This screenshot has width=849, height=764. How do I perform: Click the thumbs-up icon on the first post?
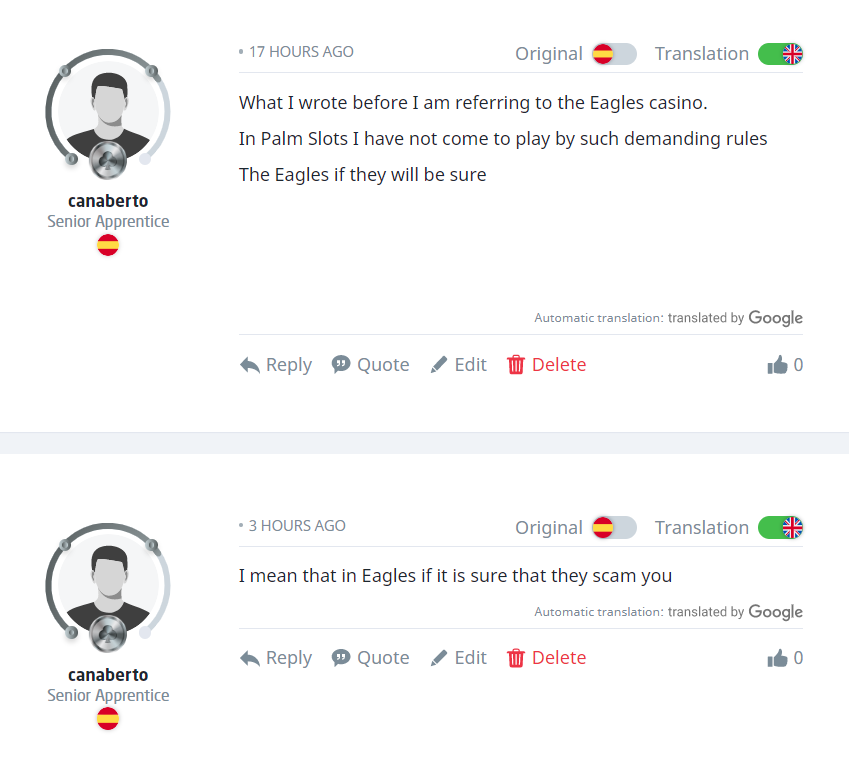point(777,365)
